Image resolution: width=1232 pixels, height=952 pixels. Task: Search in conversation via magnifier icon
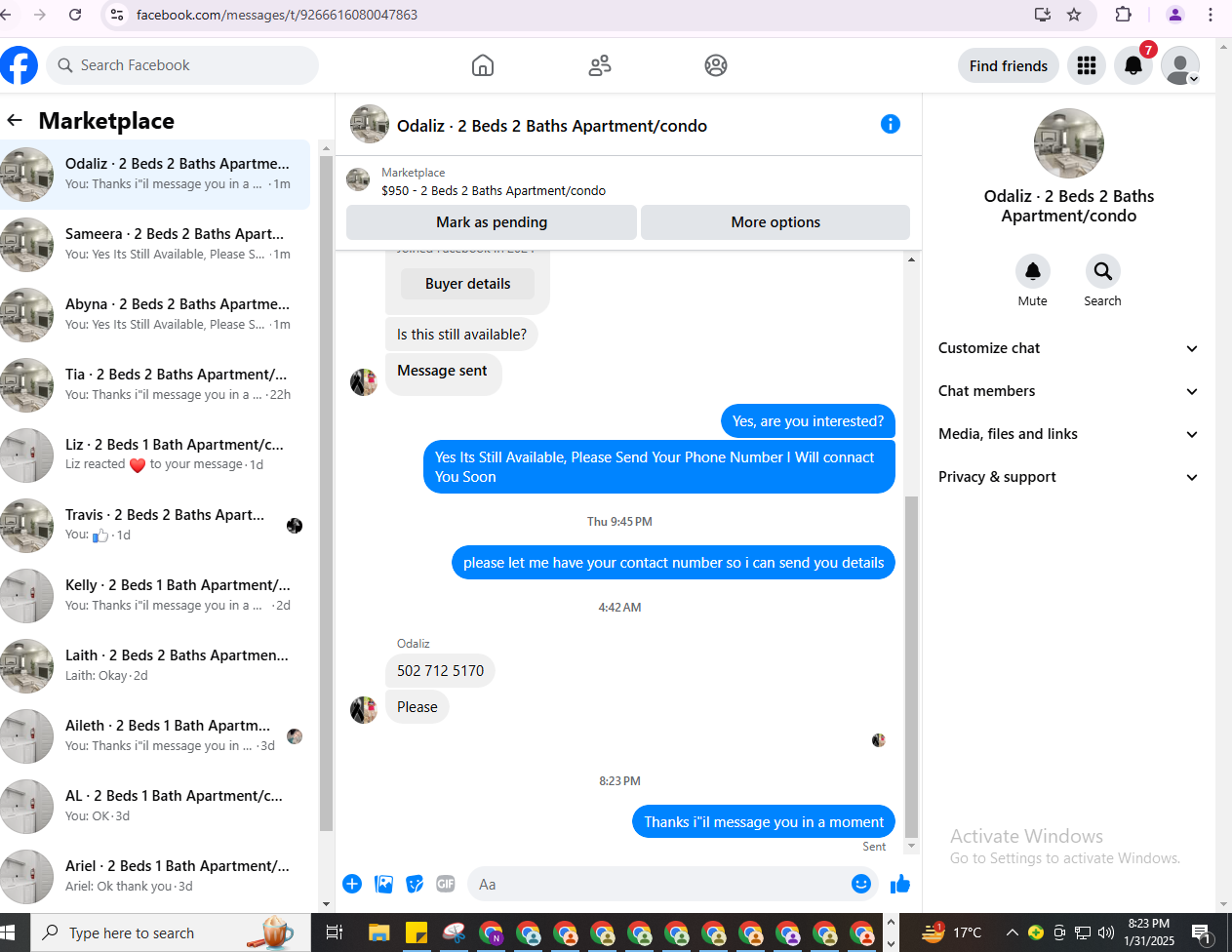point(1102,270)
